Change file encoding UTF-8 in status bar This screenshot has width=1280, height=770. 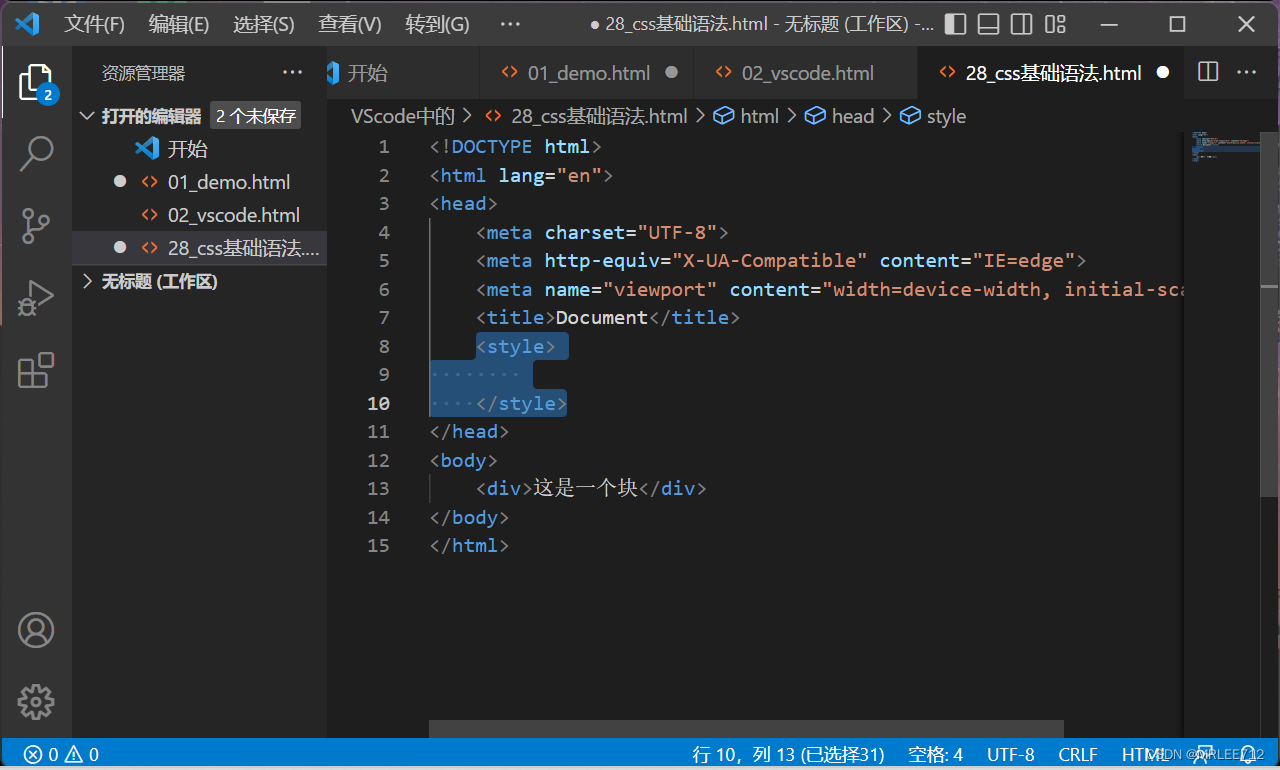(1011, 755)
